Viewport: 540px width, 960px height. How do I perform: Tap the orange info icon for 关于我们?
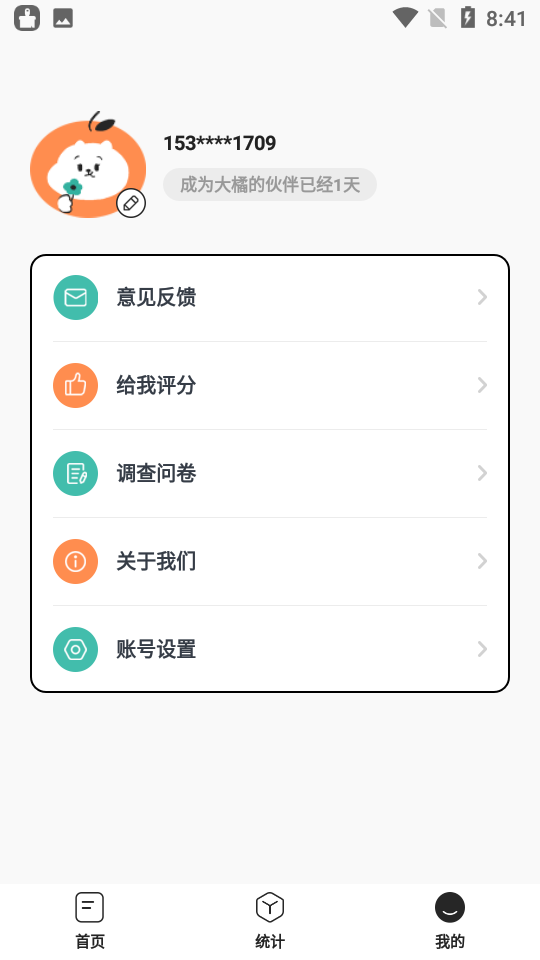coord(75,561)
